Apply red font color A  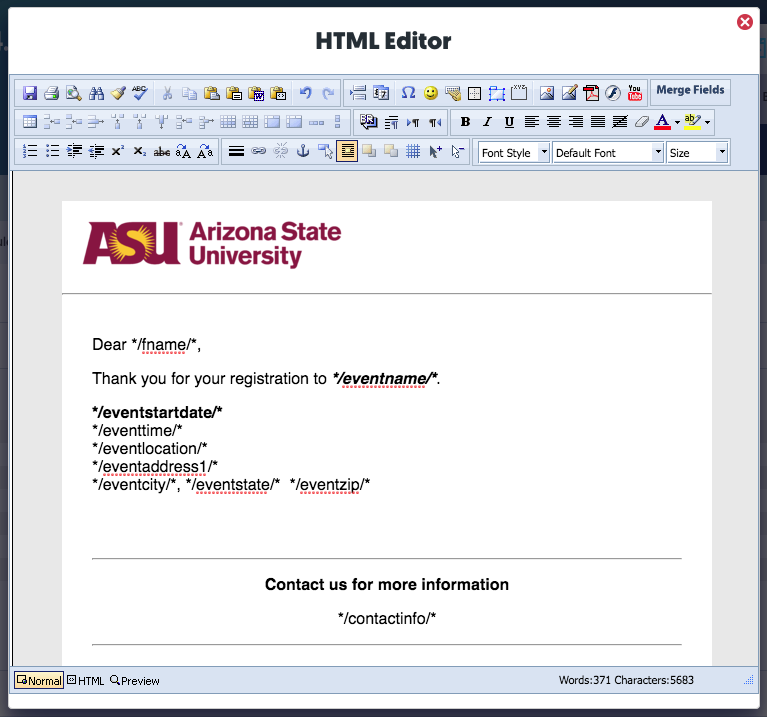pyautogui.click(x=662, y=122)
